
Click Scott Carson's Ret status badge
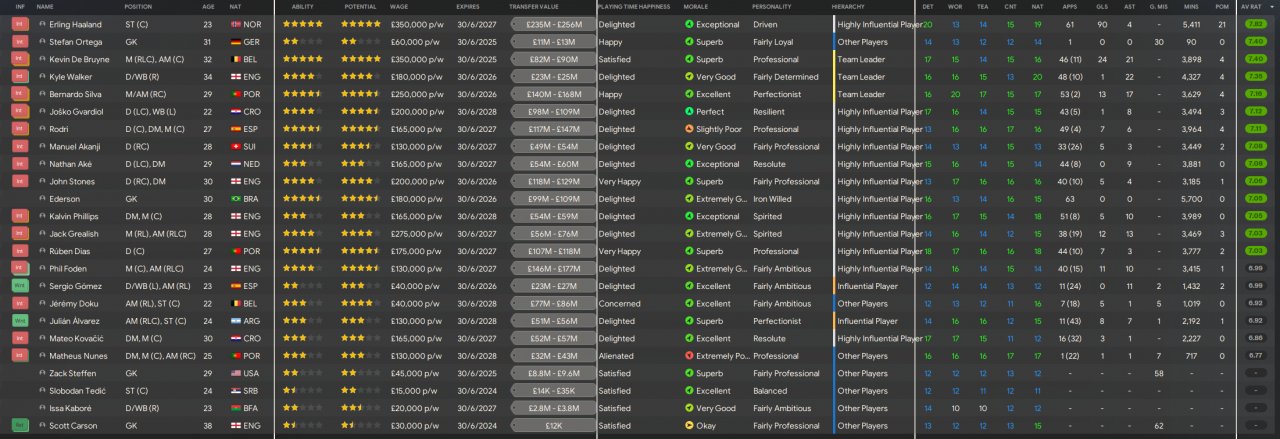(x=20, y=426)
